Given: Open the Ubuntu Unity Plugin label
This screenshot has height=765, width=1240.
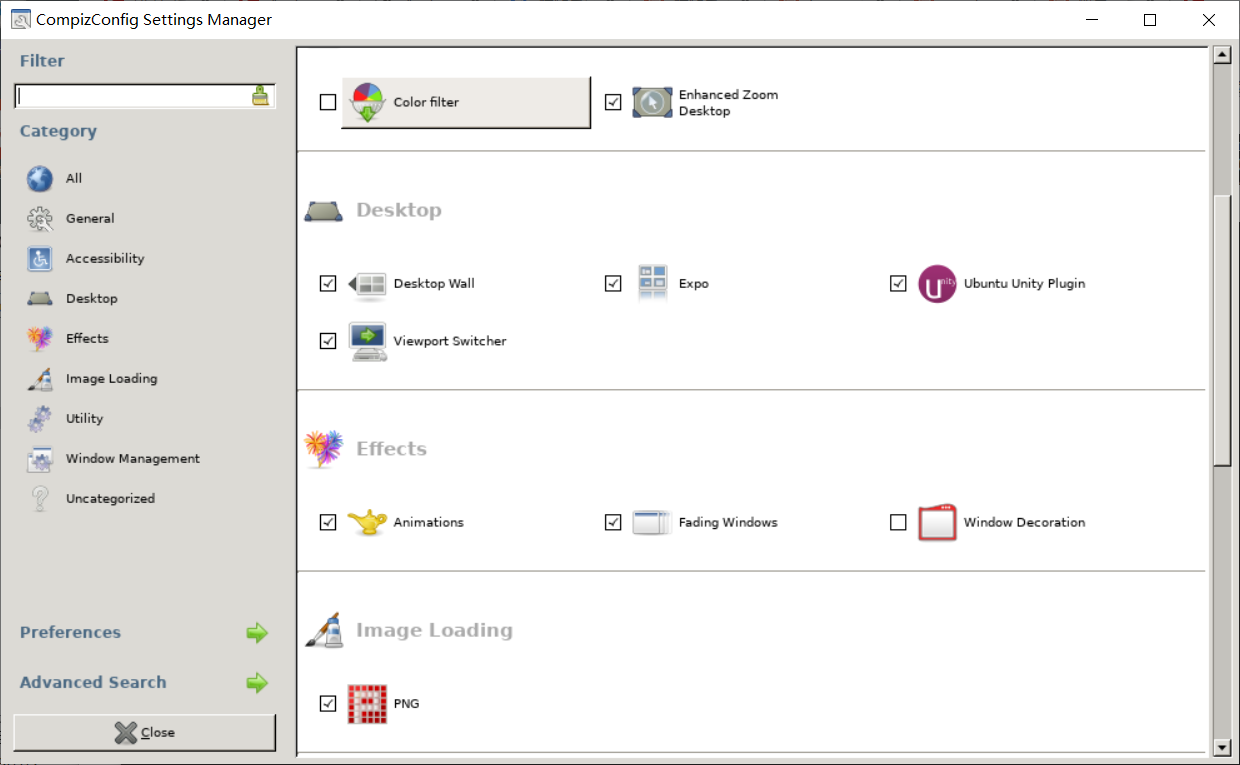Looking at the screenshot, I should click(1024, 284).
